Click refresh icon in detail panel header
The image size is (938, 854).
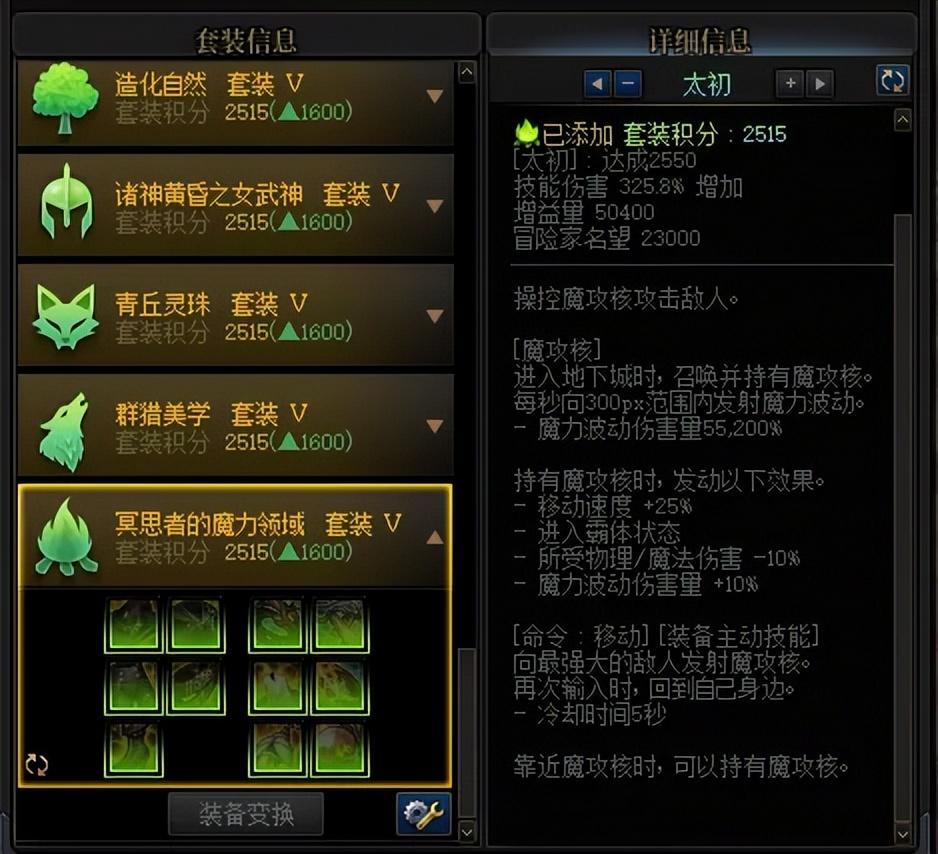coord(892,81)
